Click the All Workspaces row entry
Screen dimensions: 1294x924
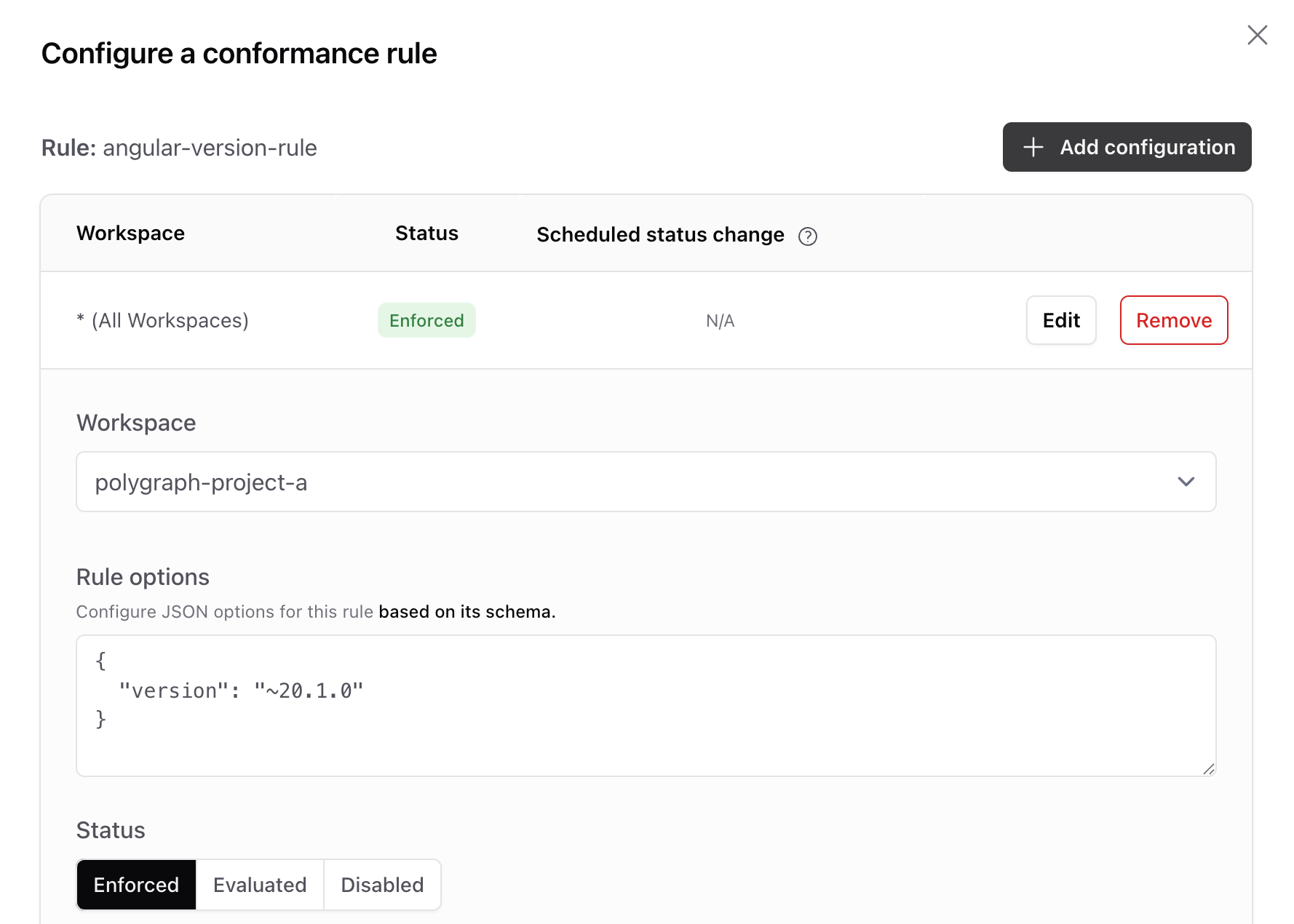(x=164, y=320)
